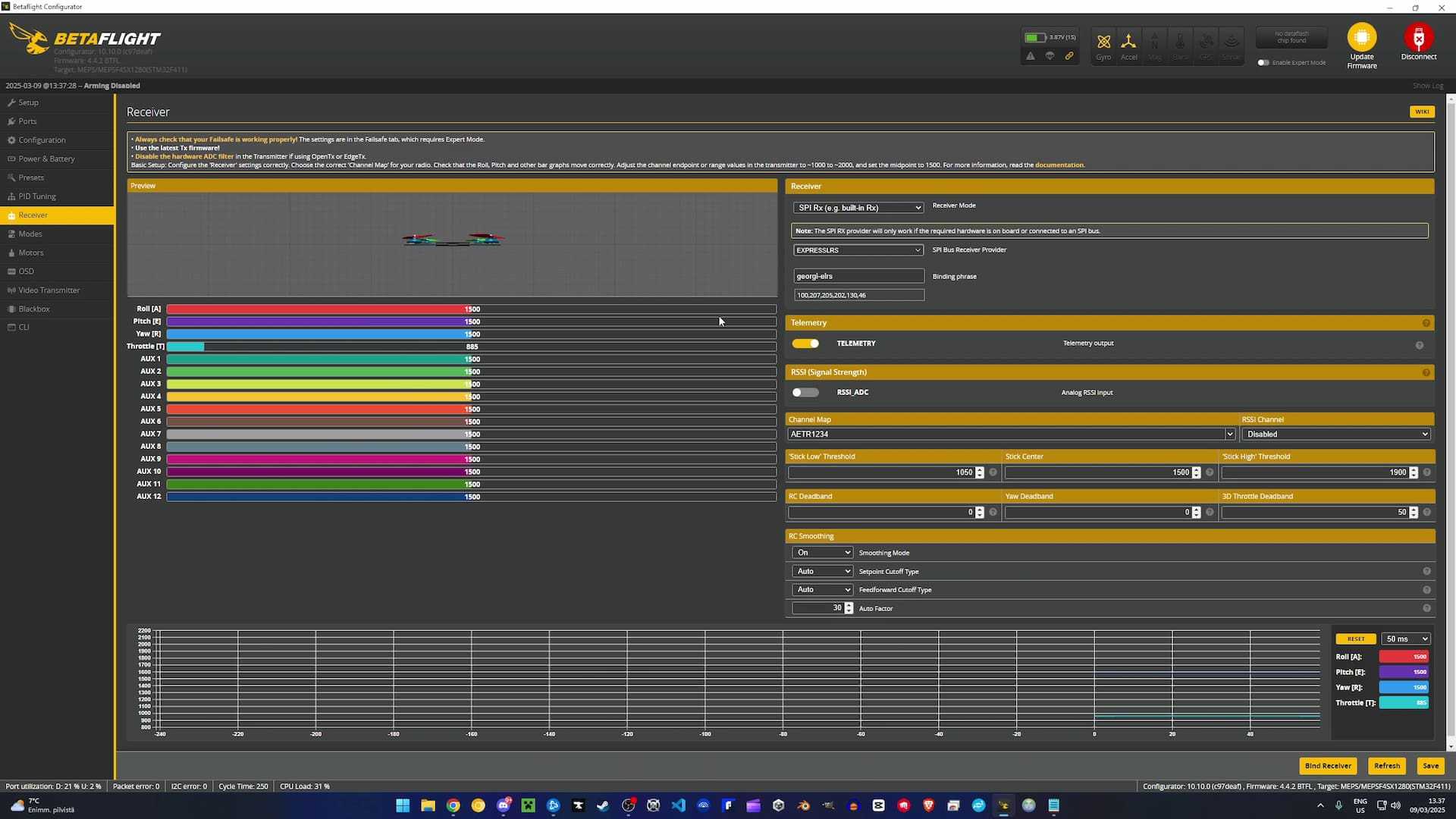Click the link status chain icon
The width and height of the screenshot is (1456, 819).
click(x=1069, y=56)
